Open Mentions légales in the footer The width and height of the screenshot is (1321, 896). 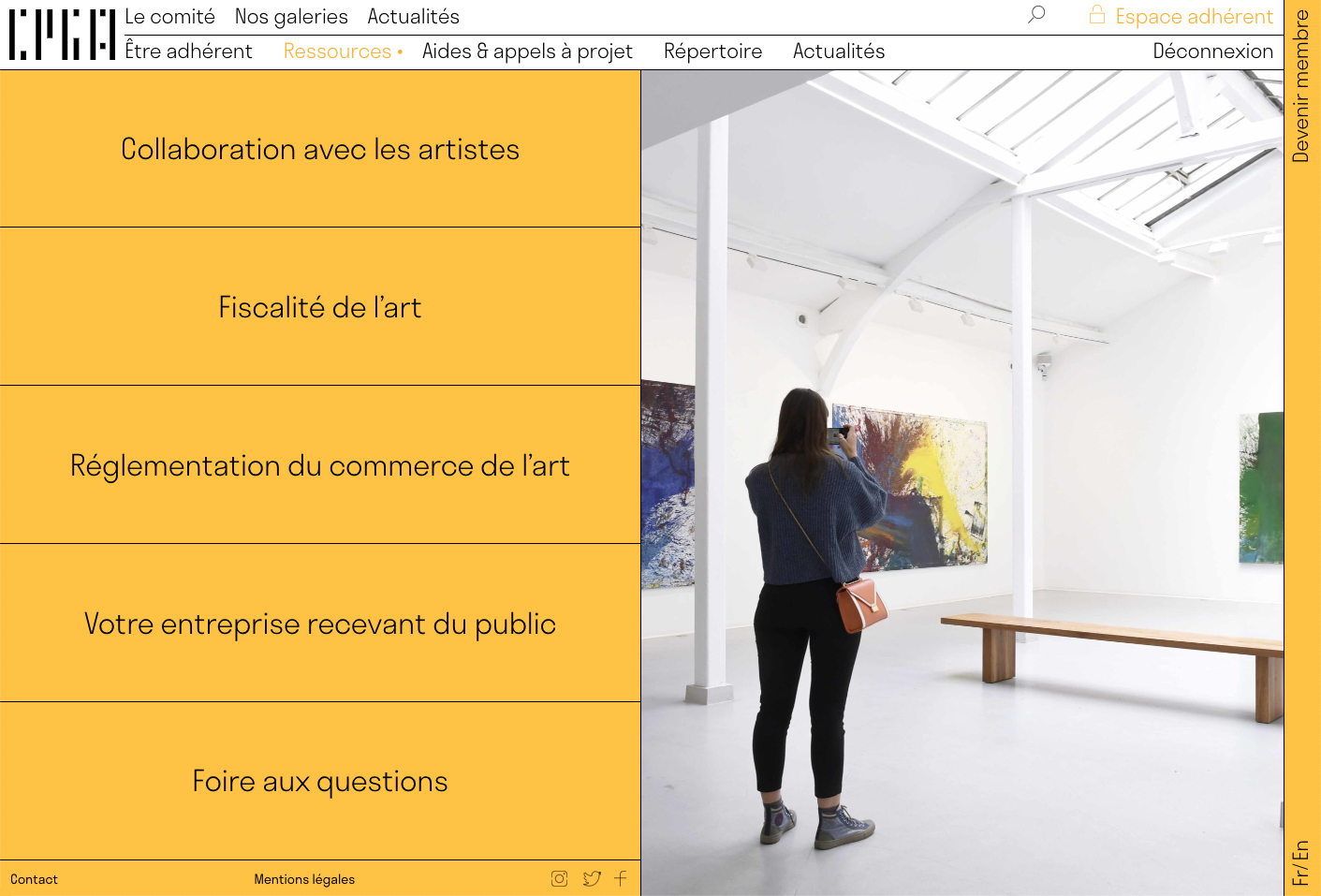click(x=304, y=879)
